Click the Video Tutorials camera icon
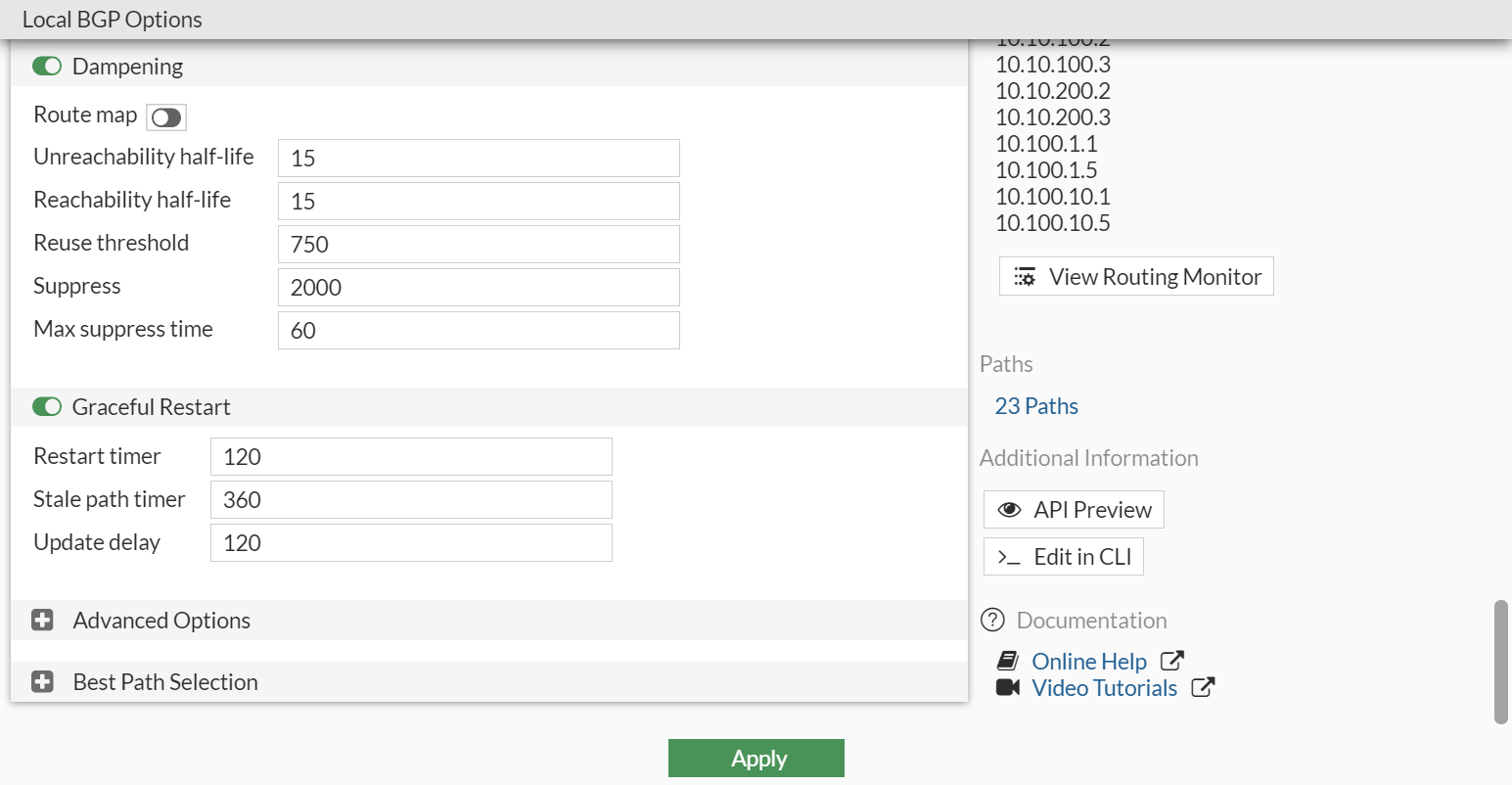 [1008, 688]
